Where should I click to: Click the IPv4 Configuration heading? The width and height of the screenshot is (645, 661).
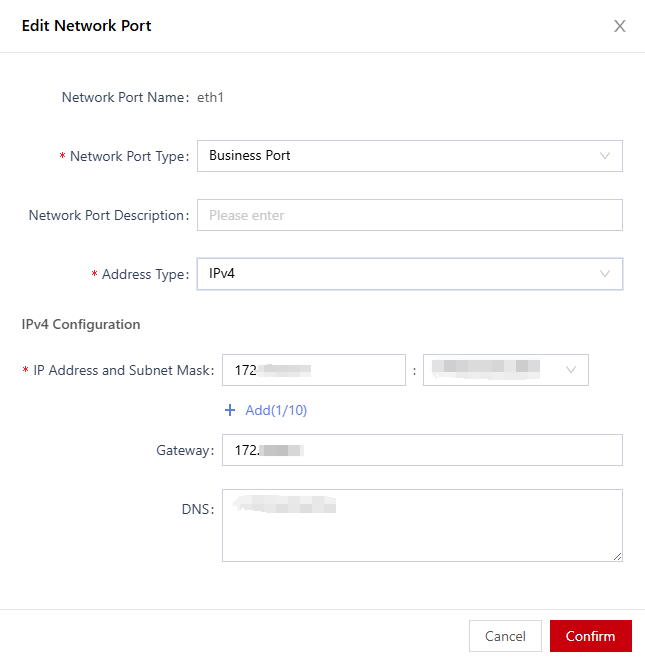coord(81,325)
